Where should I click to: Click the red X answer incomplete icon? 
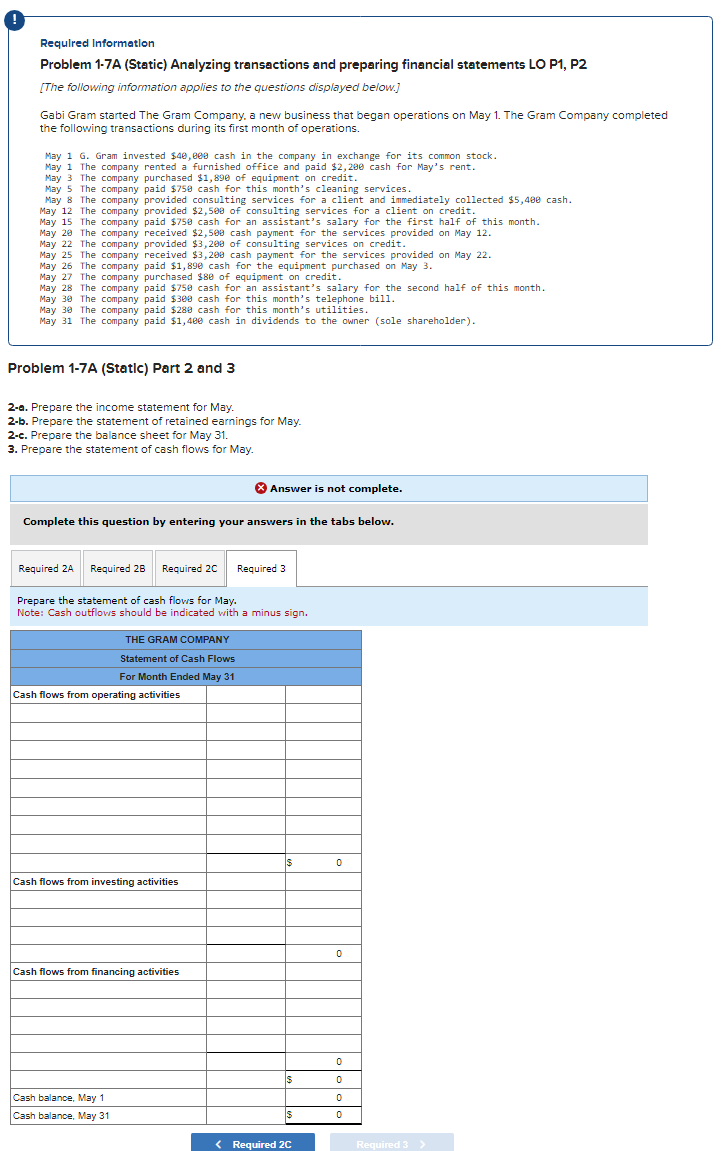(x=261, y=488)
